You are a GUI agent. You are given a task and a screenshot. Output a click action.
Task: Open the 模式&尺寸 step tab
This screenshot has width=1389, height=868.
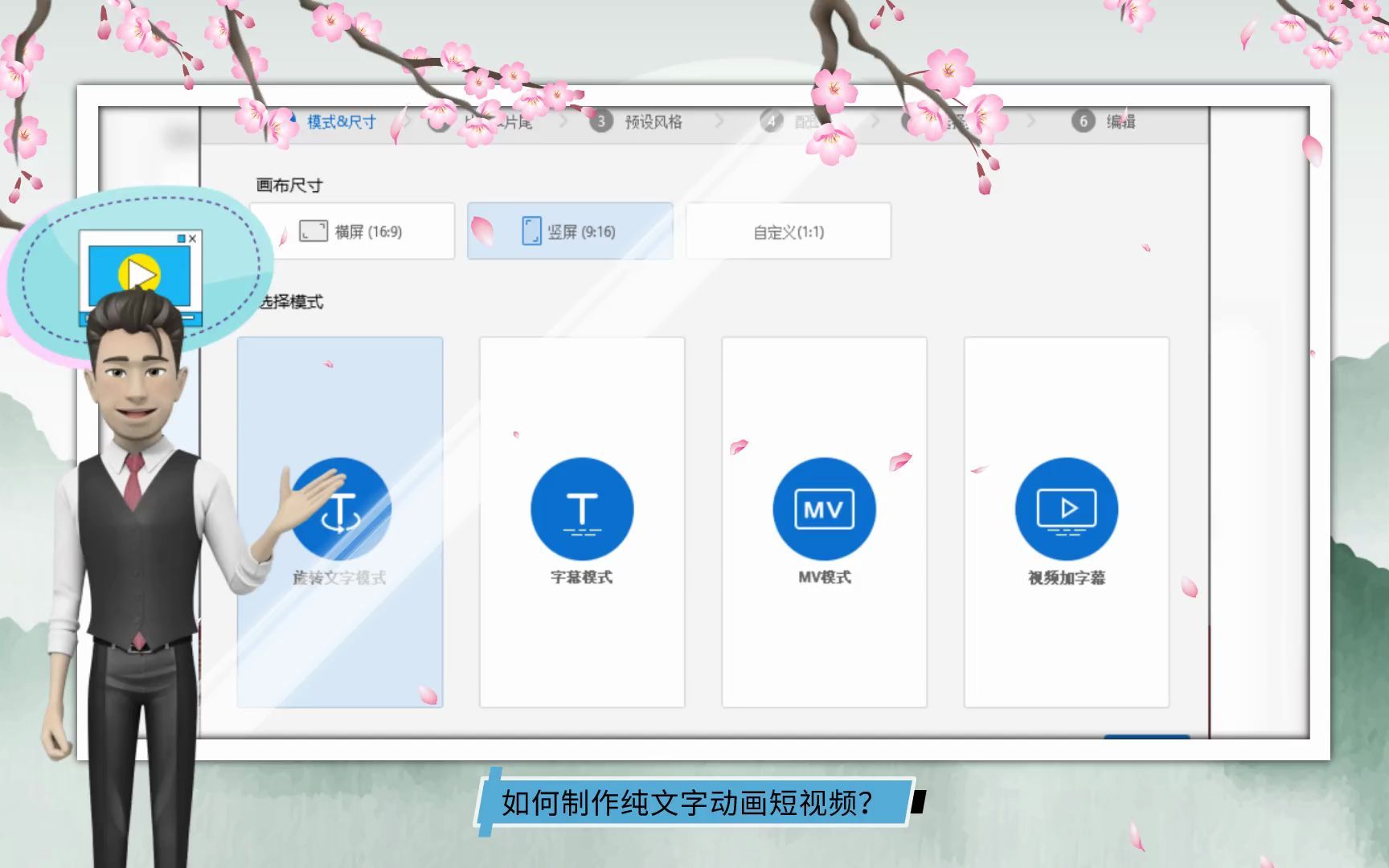341,122
